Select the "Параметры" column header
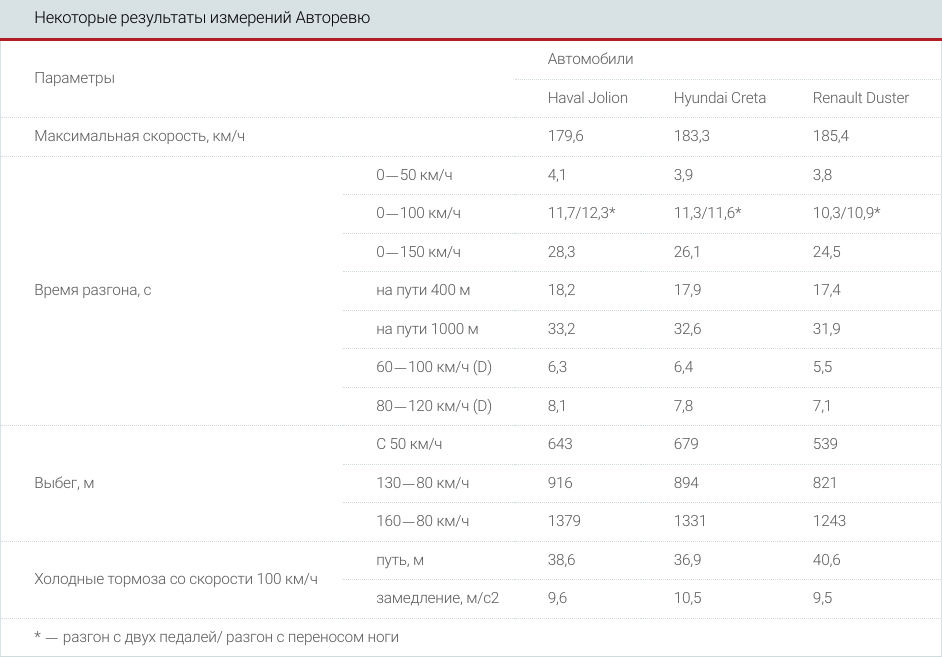This screenshot has width=942, height=657. coord(74,78)
